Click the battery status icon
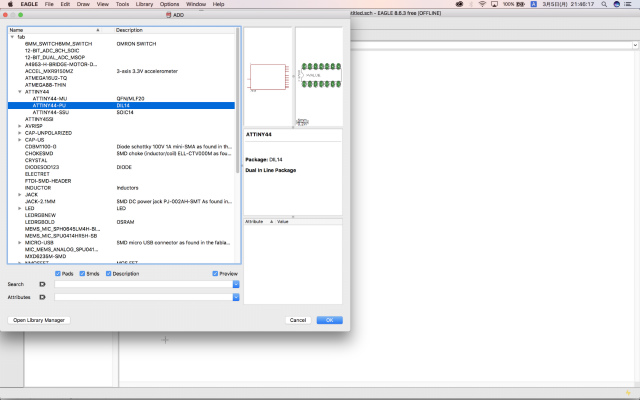 520,4
